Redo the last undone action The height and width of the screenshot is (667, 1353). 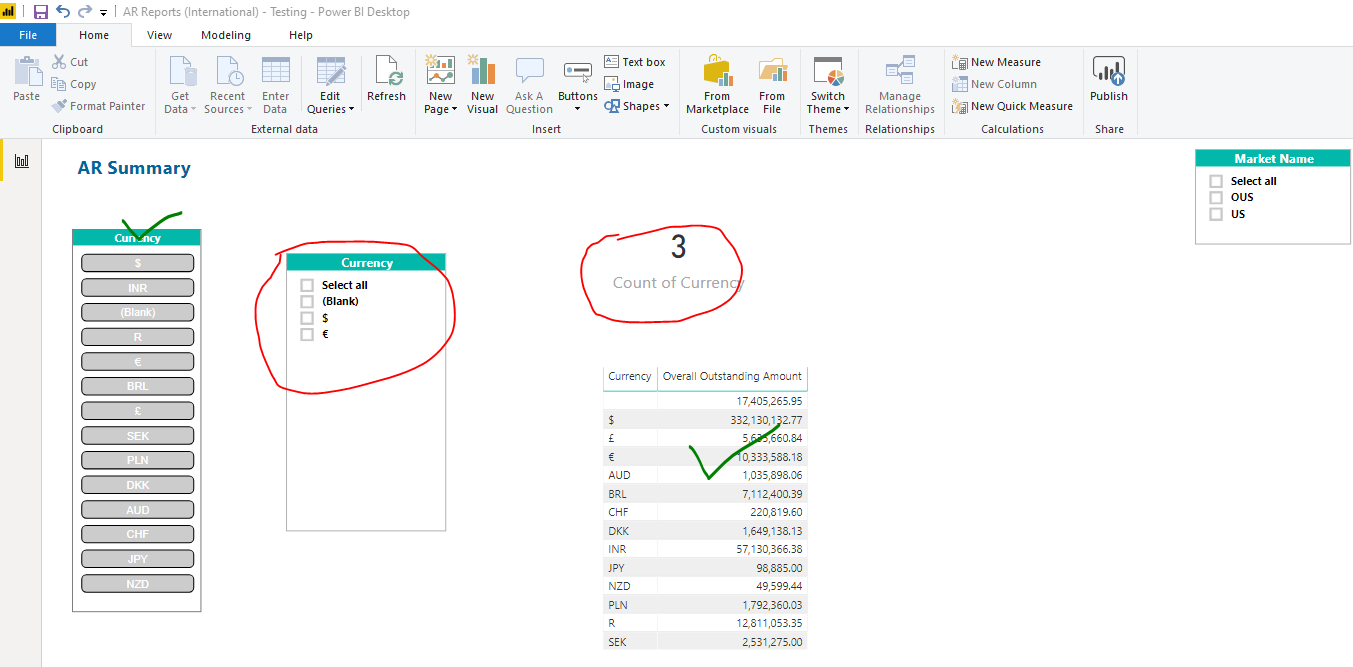click(85, 12)
